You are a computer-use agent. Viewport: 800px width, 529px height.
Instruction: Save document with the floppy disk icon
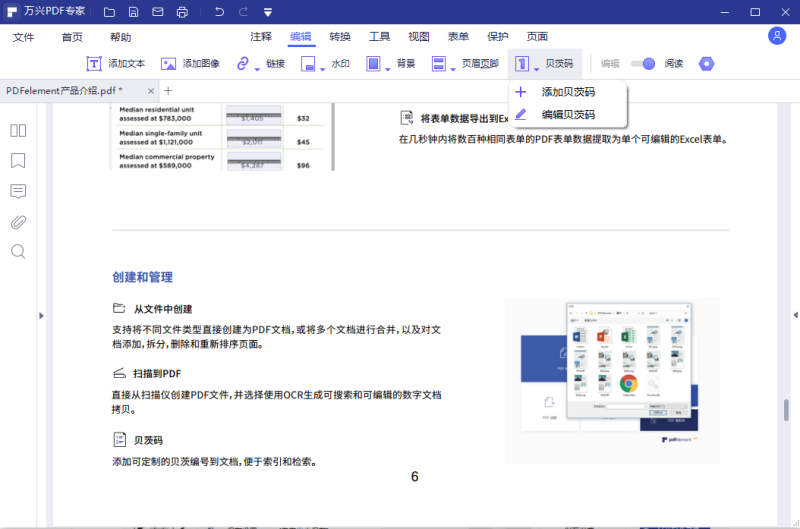pos(133,12)
